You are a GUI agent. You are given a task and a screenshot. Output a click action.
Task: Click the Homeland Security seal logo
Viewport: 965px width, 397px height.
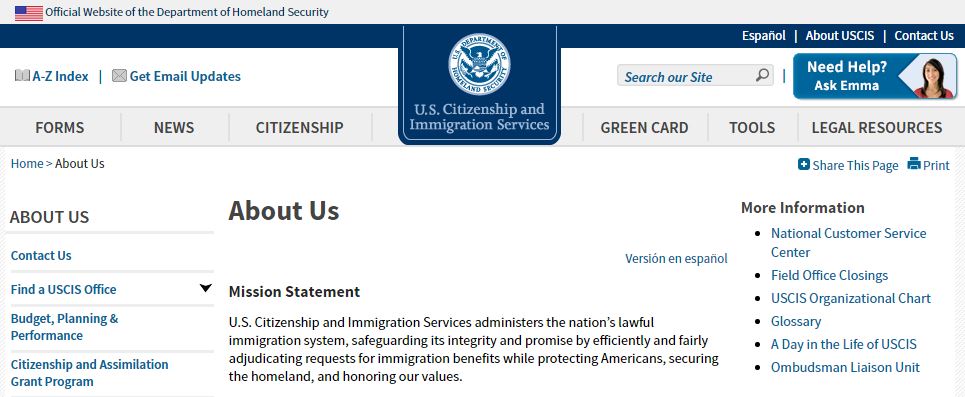pos(479,64)
